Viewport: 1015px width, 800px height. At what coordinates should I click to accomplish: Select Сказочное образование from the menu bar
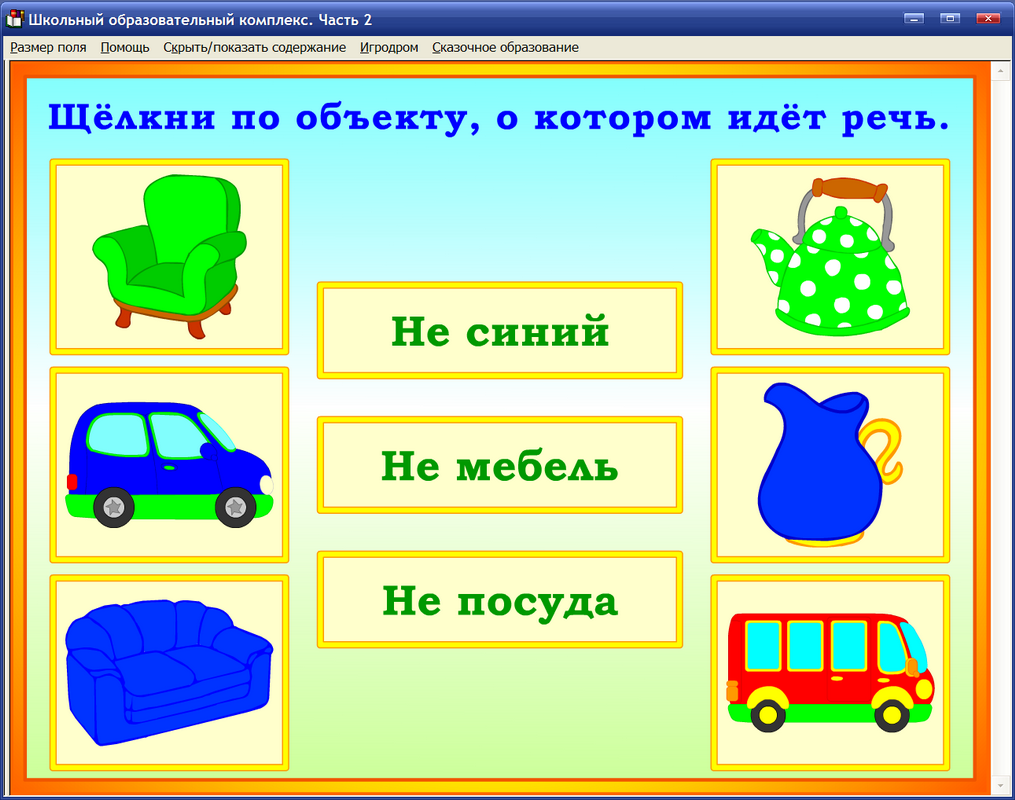505,47
